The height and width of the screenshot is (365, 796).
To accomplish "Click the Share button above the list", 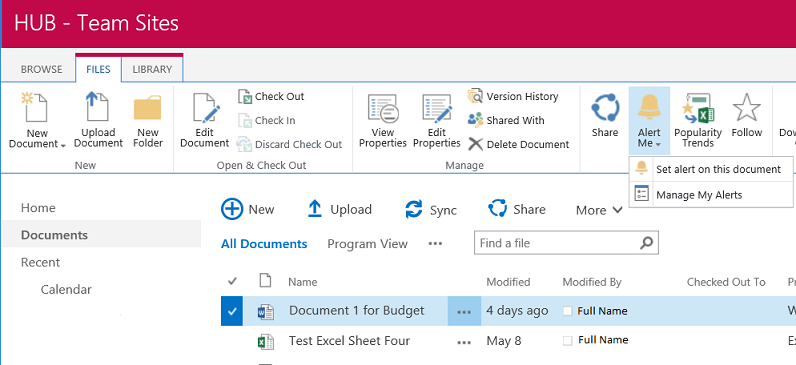I will pos(516,209).
